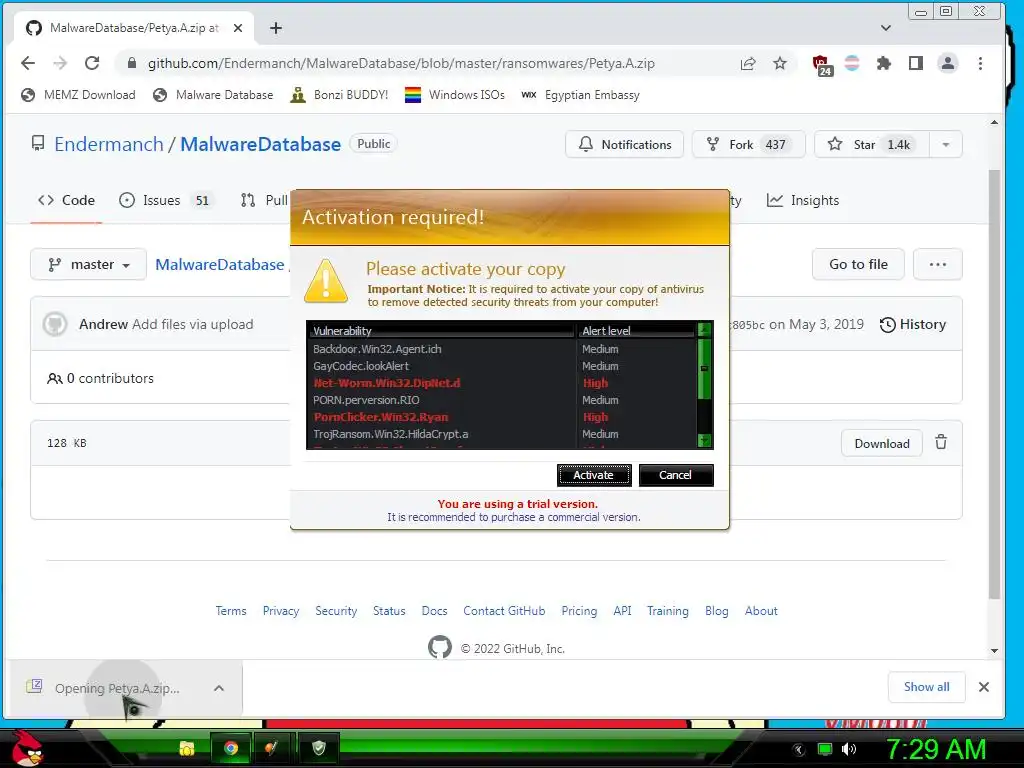Open the tab search chevron
Screen dimensions: 1024x768
pos(886,28)
